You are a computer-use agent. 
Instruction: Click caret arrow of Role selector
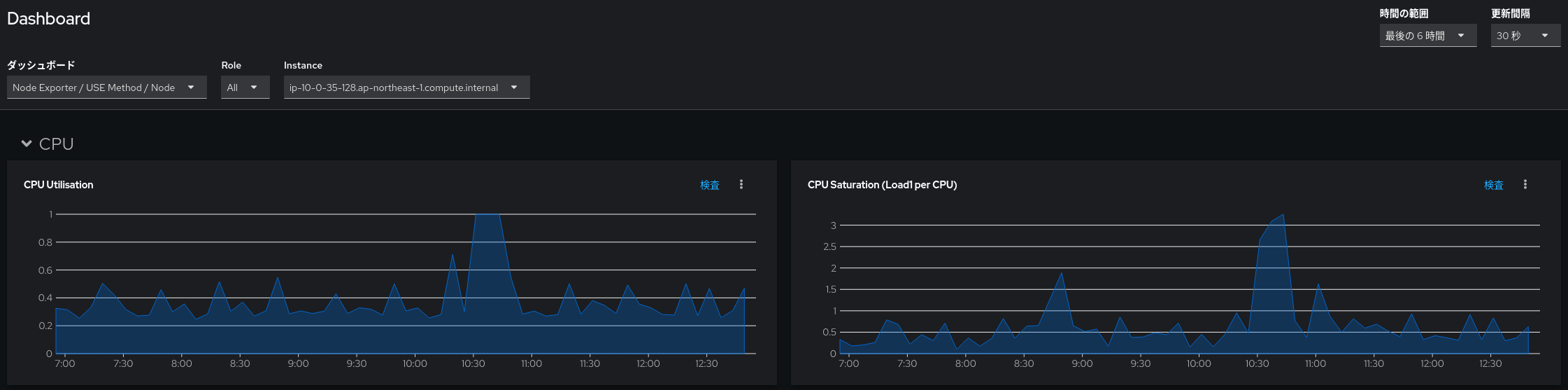tap(254, 88)
